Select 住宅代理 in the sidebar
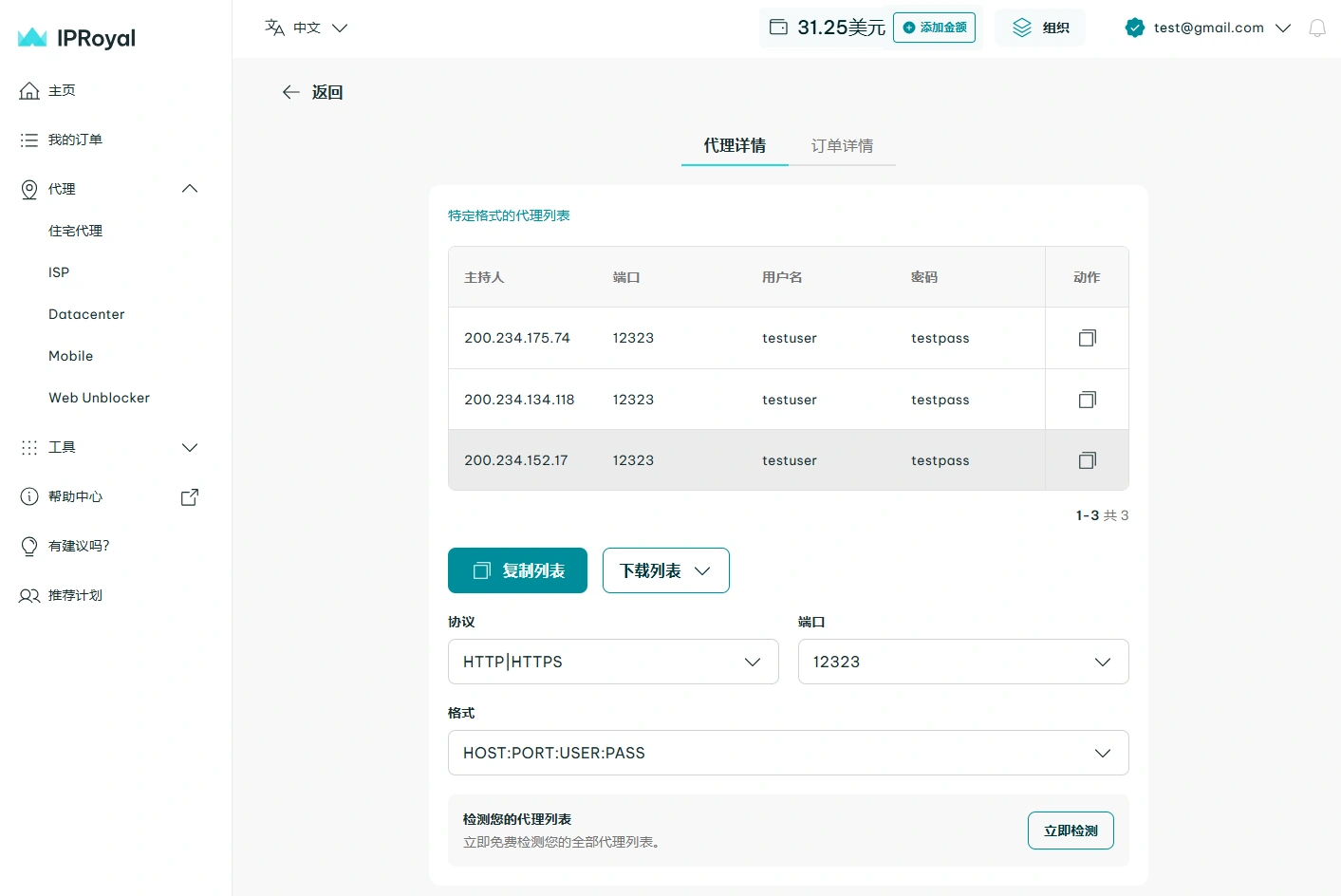 coord(76,231)
